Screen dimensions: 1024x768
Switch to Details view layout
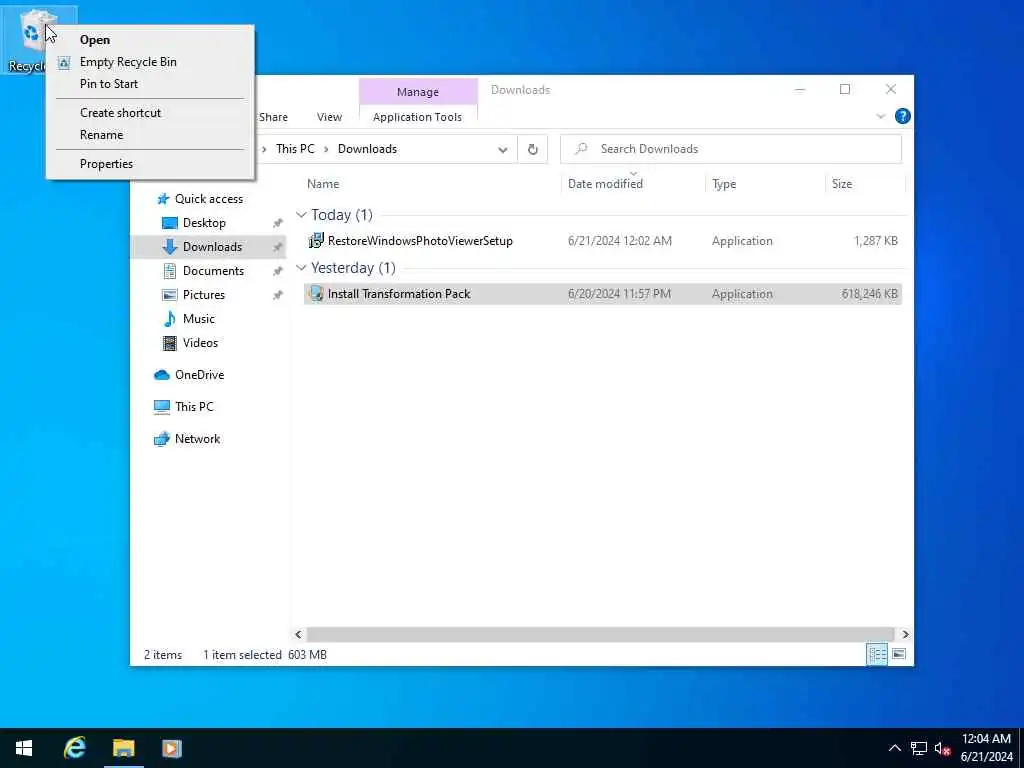pyautogui.click(x=877, y=655)
